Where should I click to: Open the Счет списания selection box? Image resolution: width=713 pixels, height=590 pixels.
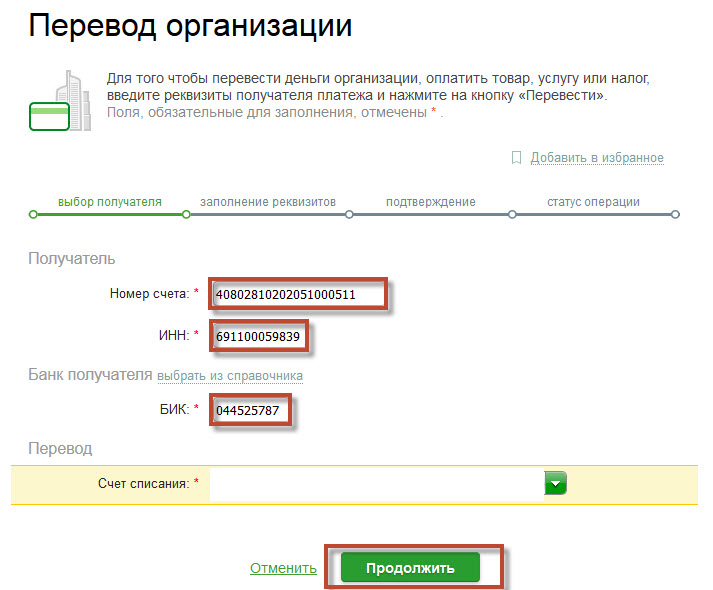tap(376, 484)
